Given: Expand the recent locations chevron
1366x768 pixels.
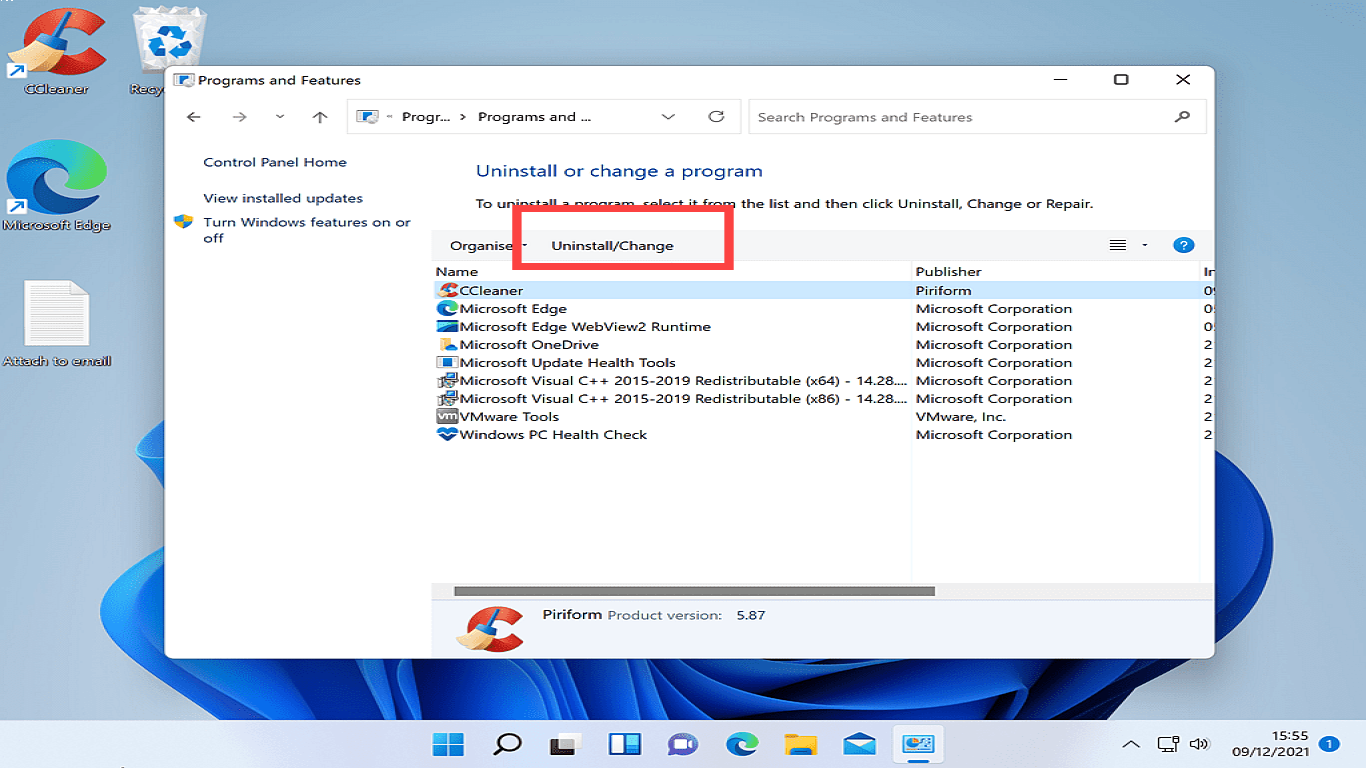Looking at the screenshot, I should pyautogui.click(x=280, y=117).
